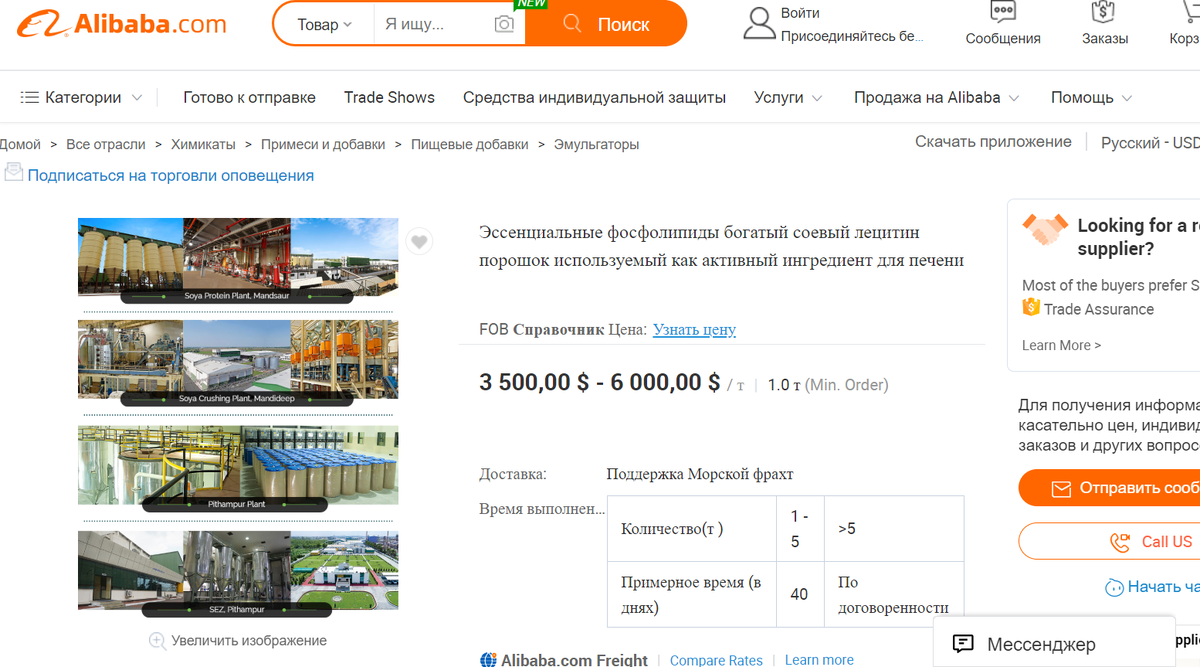Open image search camera icon
The height and width of the screenshot is (667, 1200).
[504, 24]
